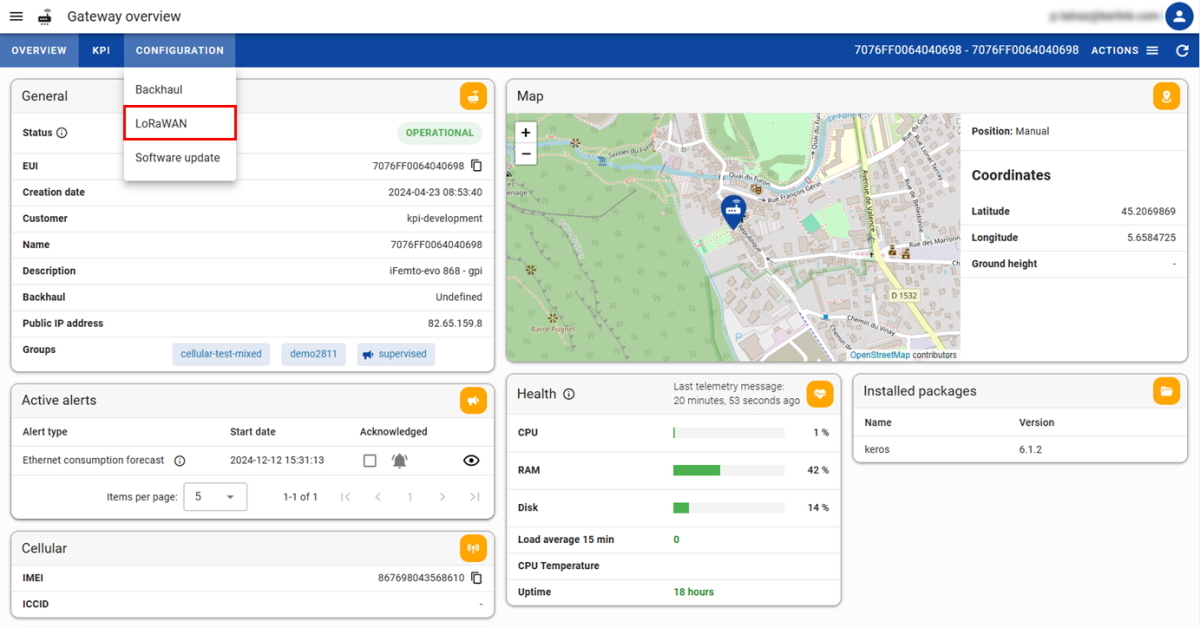Click the Alert type column header
1200x628 pixels.
click(x=45, y=432)
